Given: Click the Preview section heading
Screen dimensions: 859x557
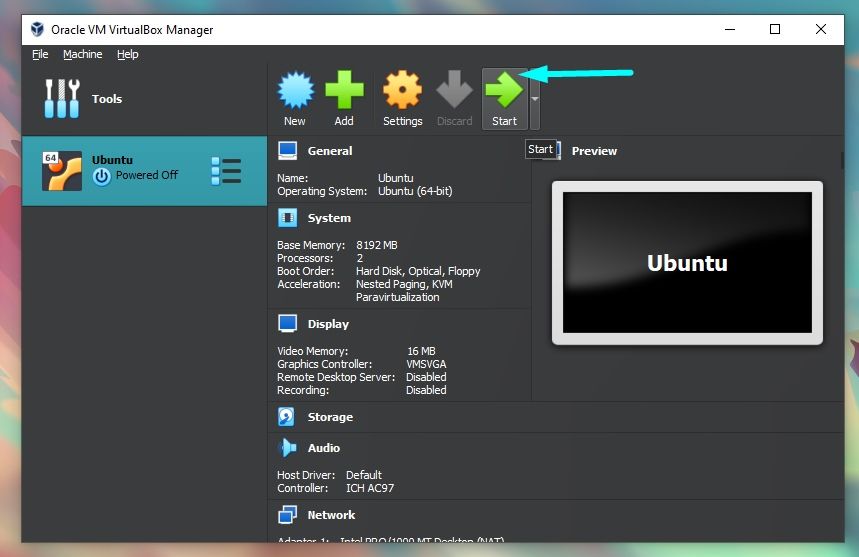Looking at the screenshot, I should [594, 151].
